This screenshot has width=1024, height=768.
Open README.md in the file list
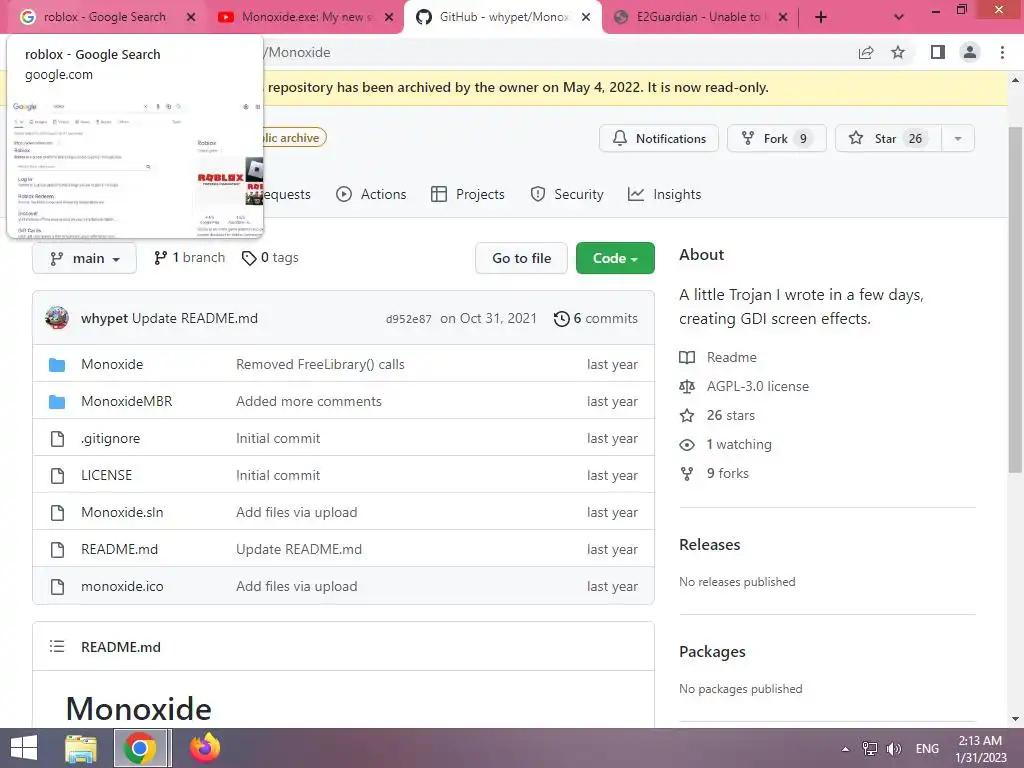[x=120, y=550]
